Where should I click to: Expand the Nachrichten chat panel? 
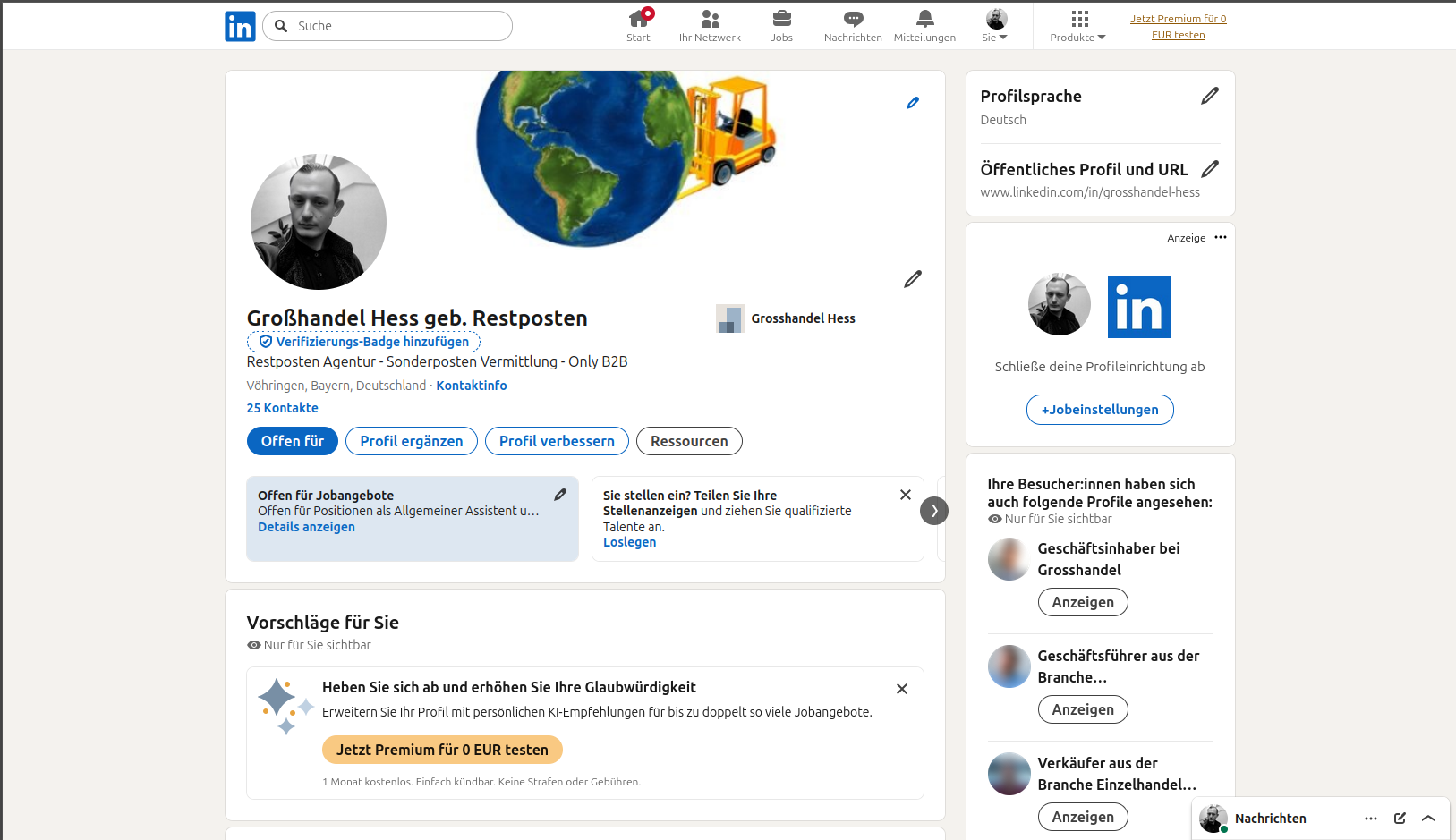coord(1428,818)
